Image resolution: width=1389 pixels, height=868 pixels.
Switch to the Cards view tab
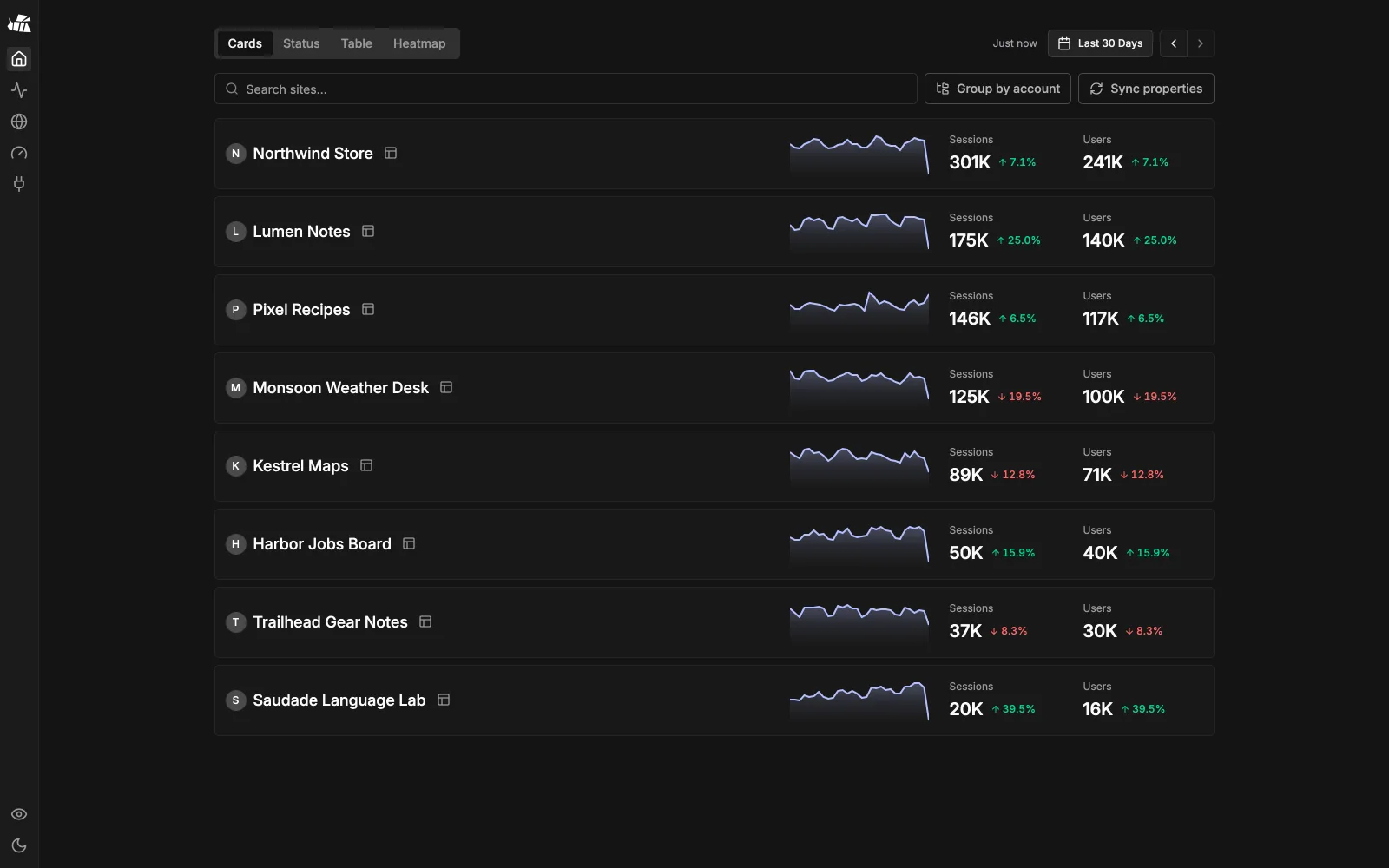pos(245,43)
